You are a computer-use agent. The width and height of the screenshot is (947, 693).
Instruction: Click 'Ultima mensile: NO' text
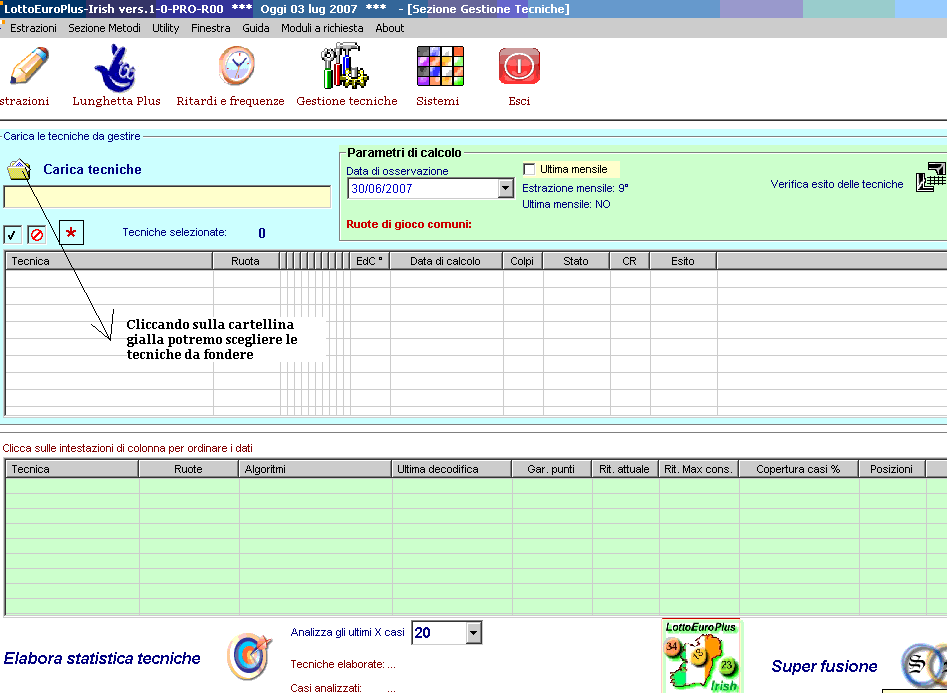tap(566, 204)
